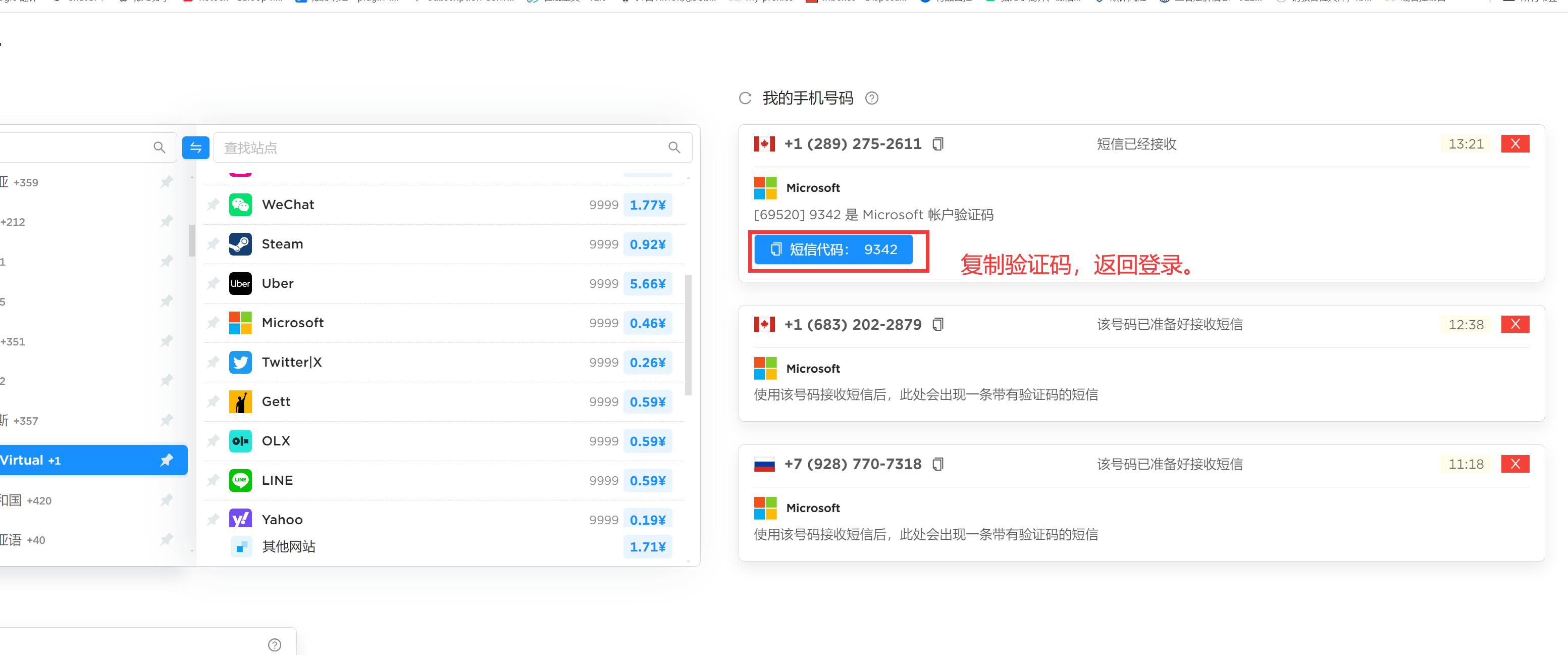Pin the Yahoo service
Screen dimensions: 1568x655
click(213, 519)
